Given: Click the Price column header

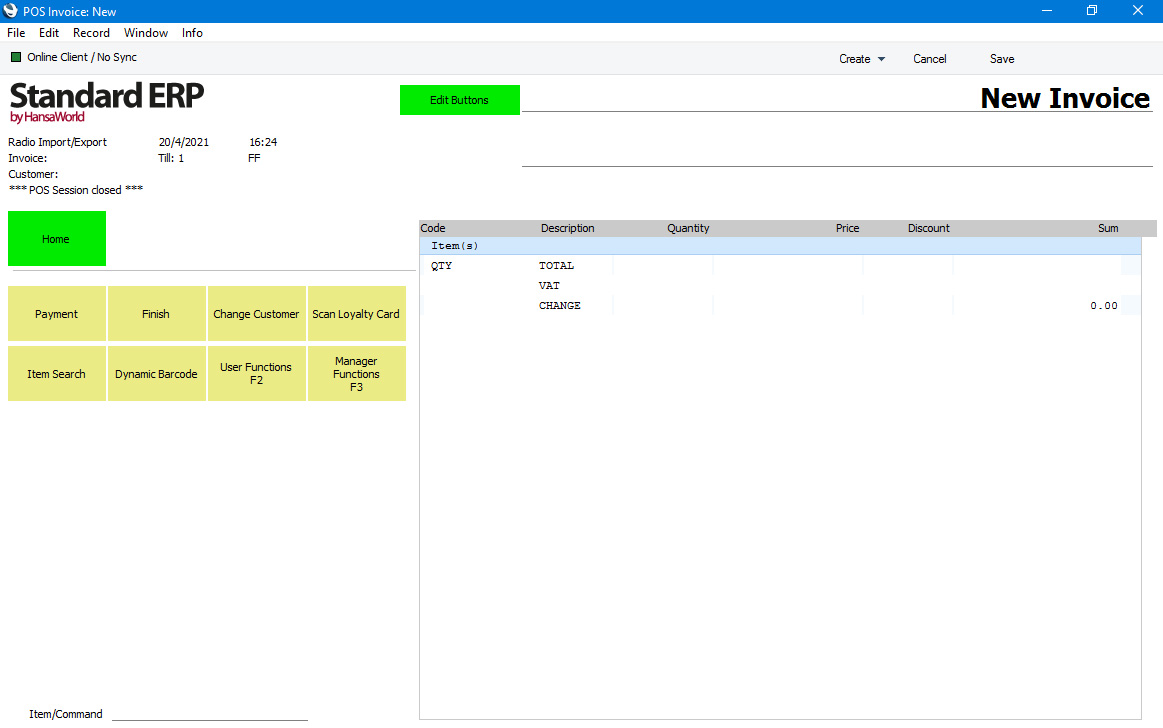Looking at the screenshot, I should click(x=847, y=228).
